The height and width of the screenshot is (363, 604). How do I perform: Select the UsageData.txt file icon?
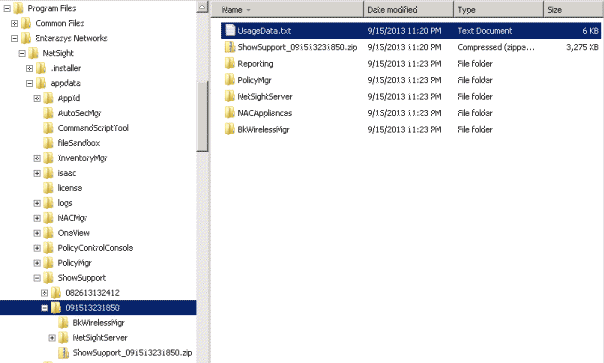click(x=230, y=30)
